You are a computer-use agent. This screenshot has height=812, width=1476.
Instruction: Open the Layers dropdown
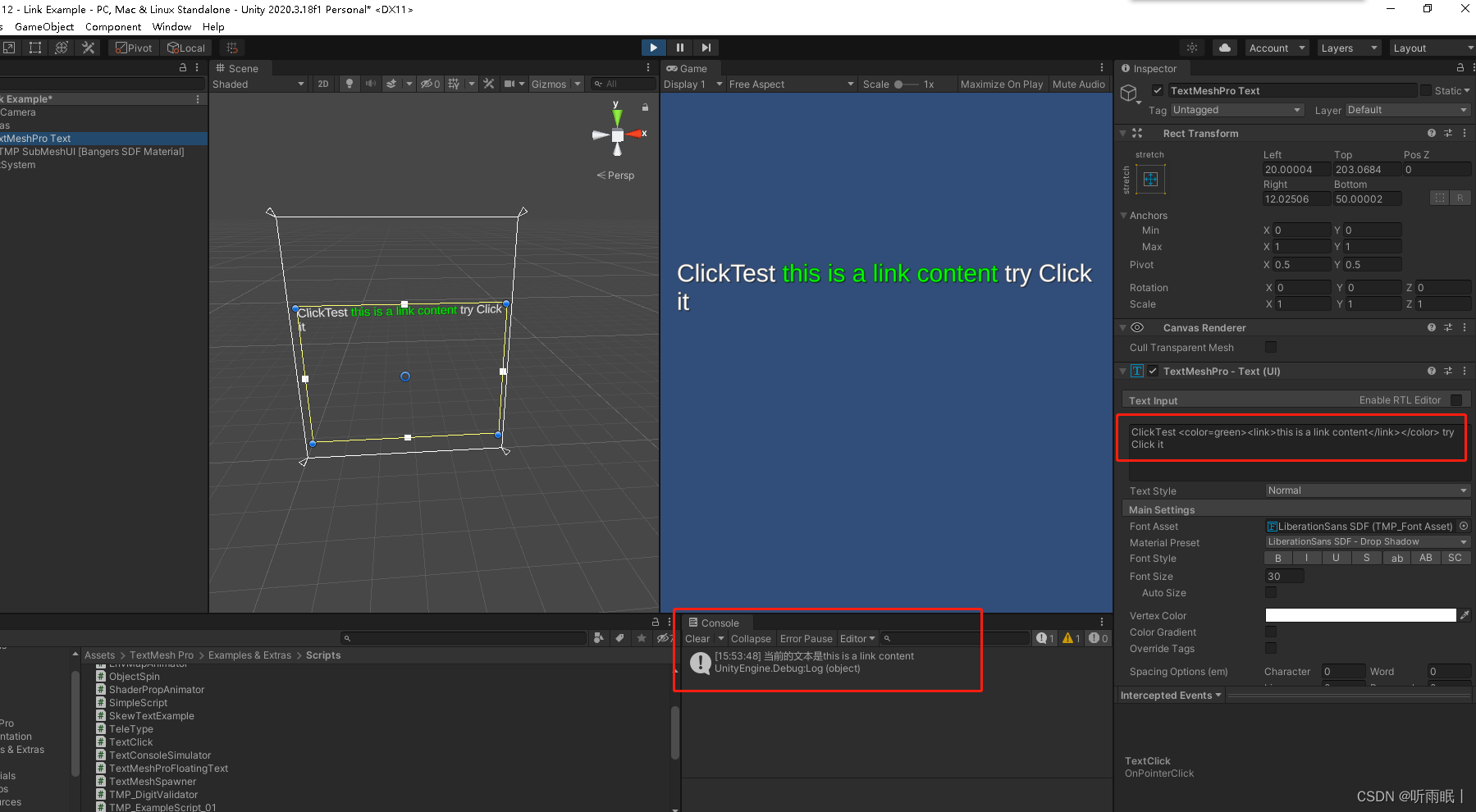(1349, 48)
